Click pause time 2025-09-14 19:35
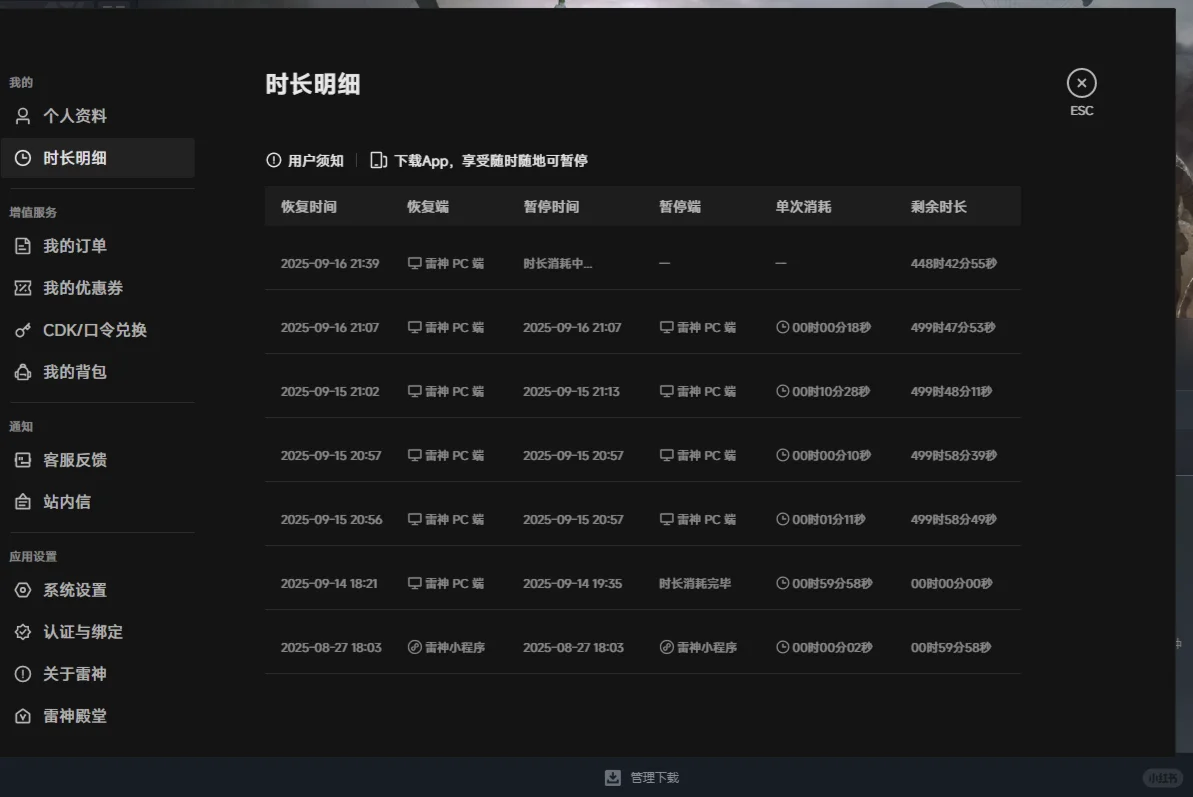 click(572, 583)
